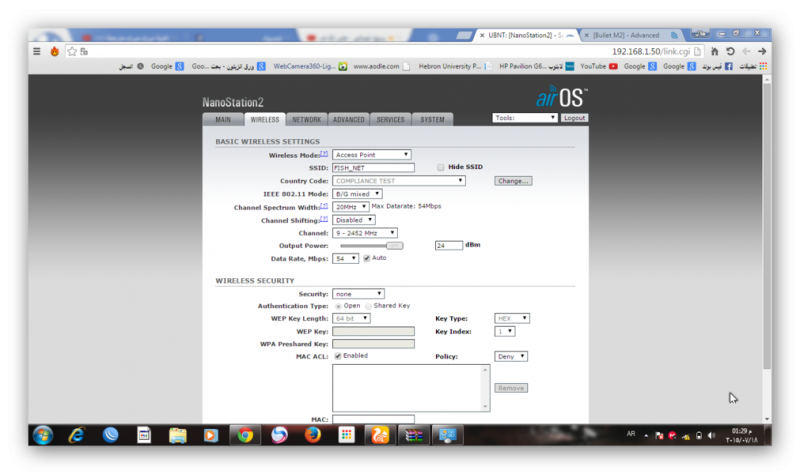
Task: Open the blue swirl browser on taskbar
Action: 279,435
